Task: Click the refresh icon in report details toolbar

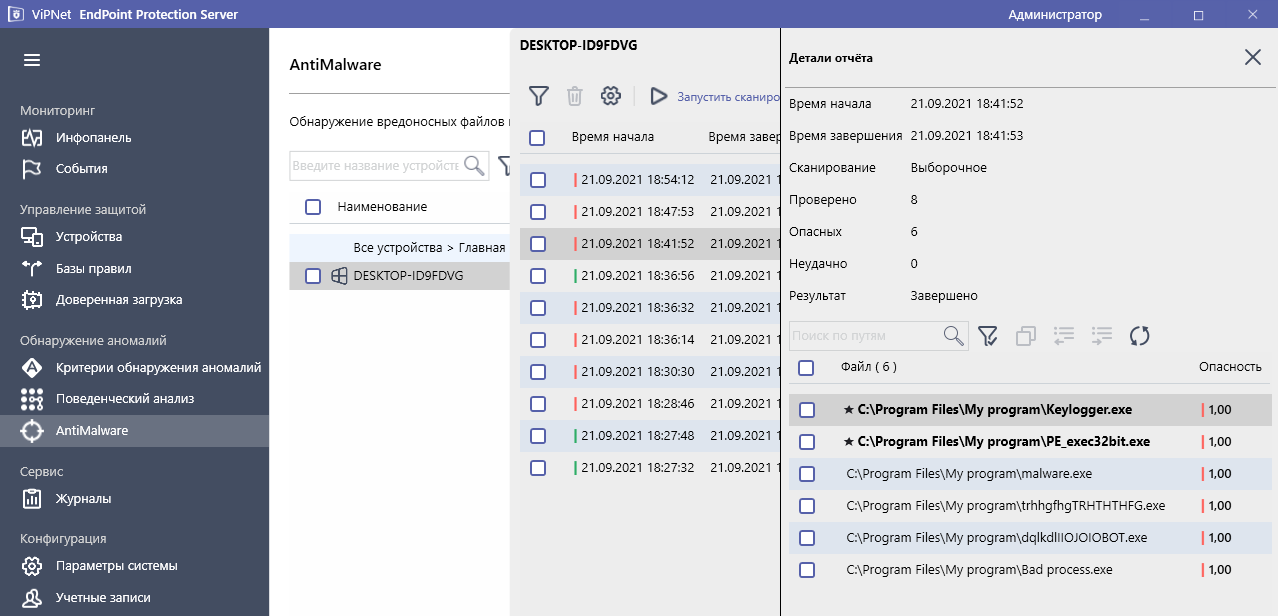Action: (1139, 336)
